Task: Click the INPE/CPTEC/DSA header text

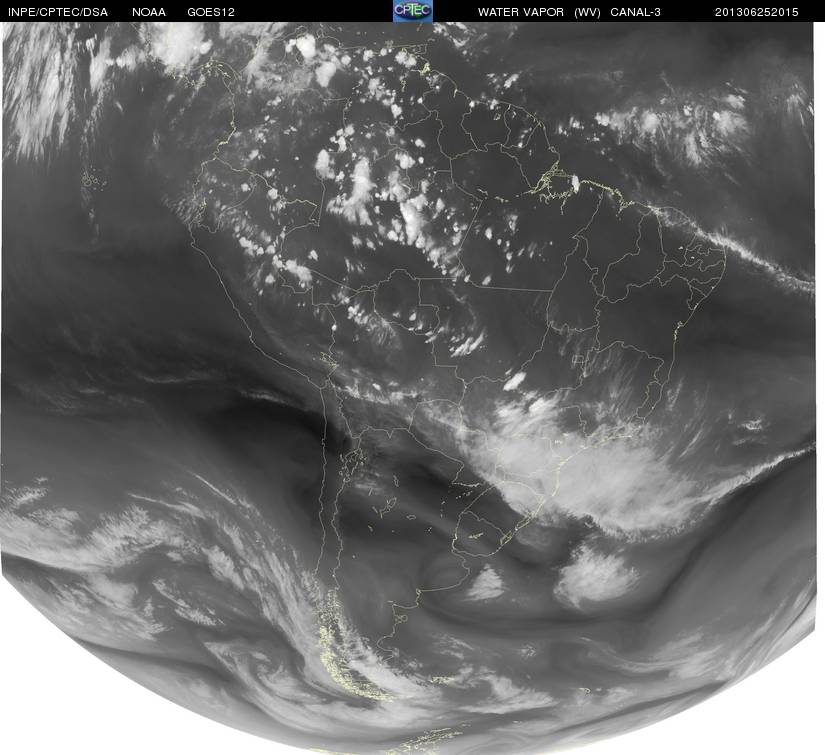Action: click(x=58, y=12)
